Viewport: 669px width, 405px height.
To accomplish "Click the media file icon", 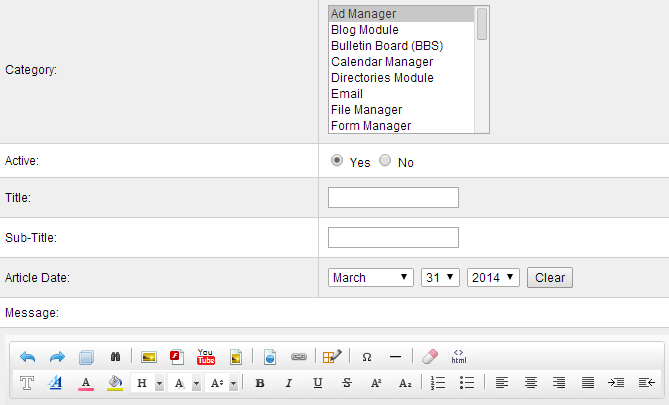I will 236,357.
